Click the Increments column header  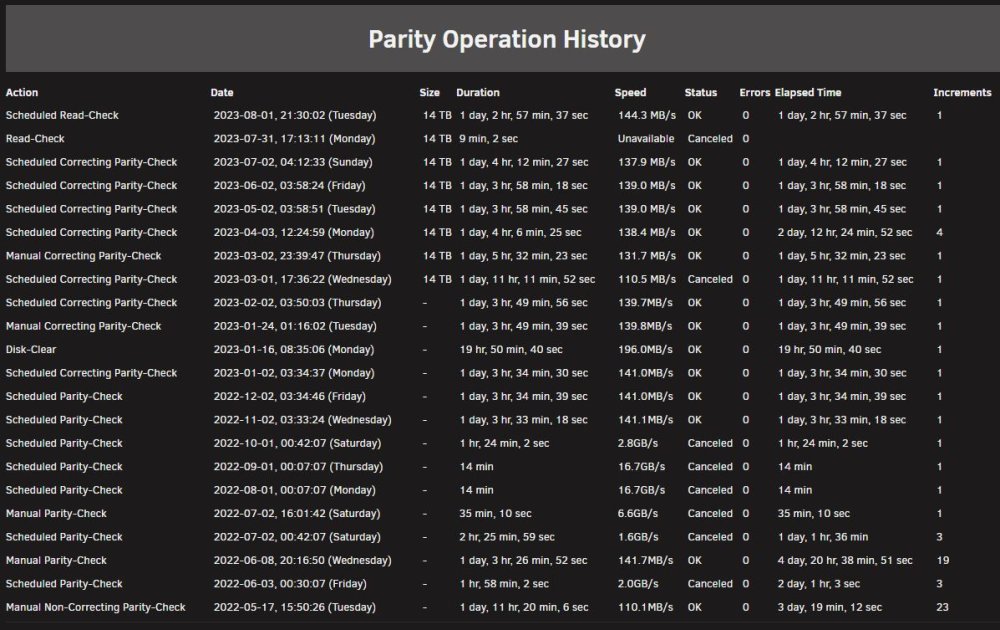coord(962,92)
